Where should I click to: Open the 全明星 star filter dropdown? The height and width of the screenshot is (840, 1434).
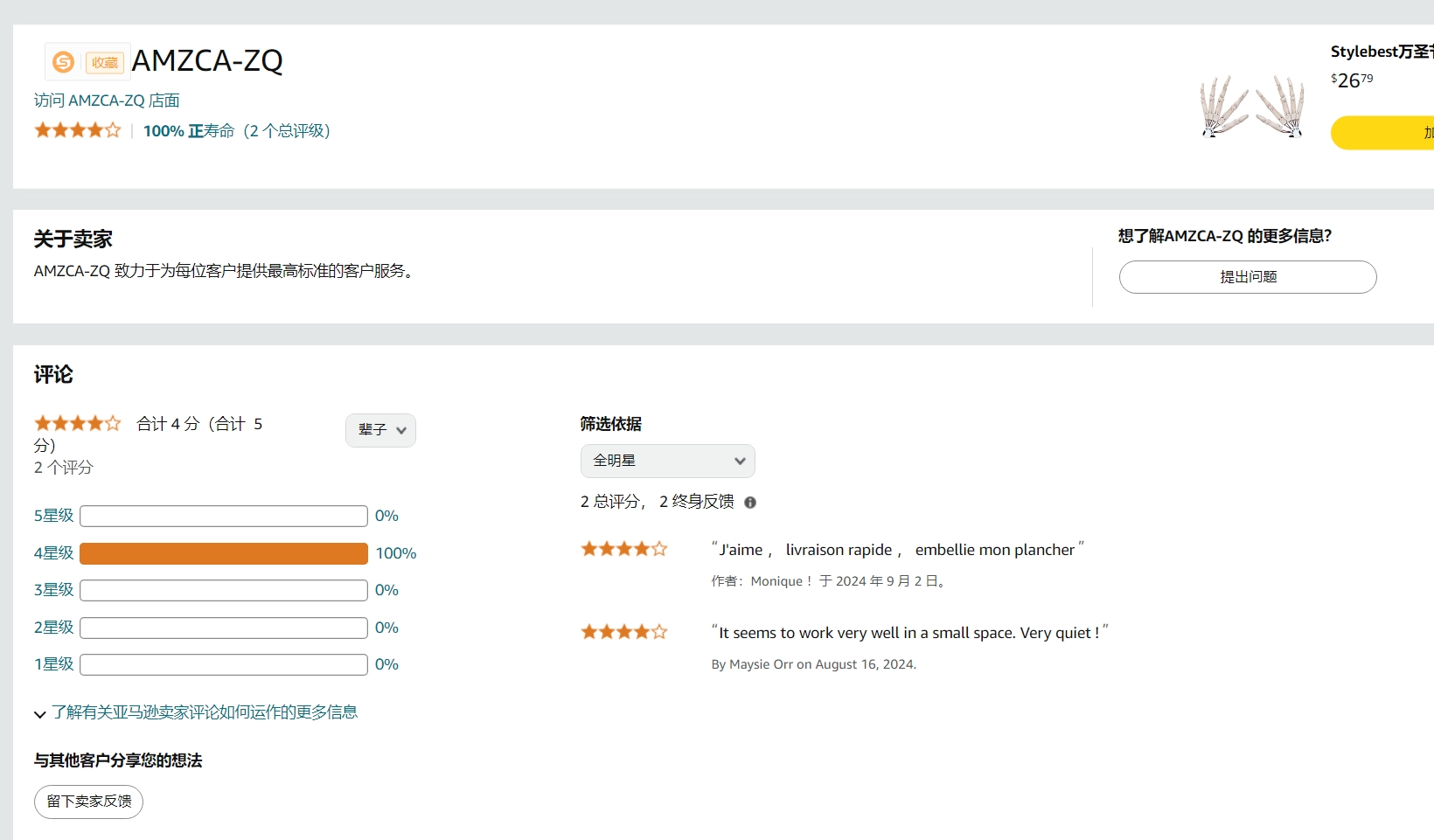(667, 461)
